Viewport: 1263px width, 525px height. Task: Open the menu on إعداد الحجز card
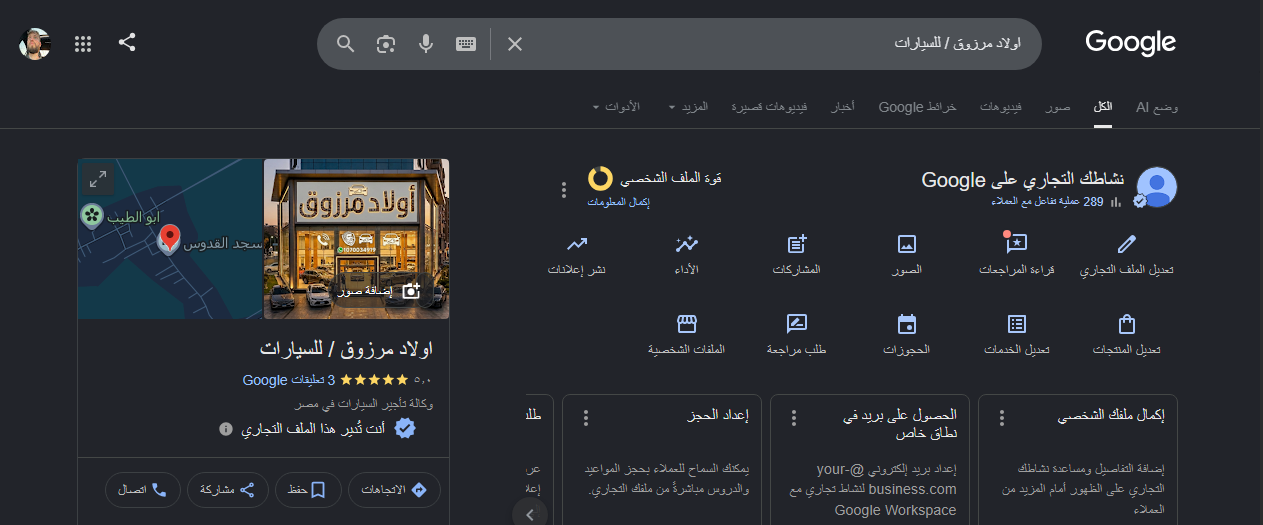coord(586,418)
